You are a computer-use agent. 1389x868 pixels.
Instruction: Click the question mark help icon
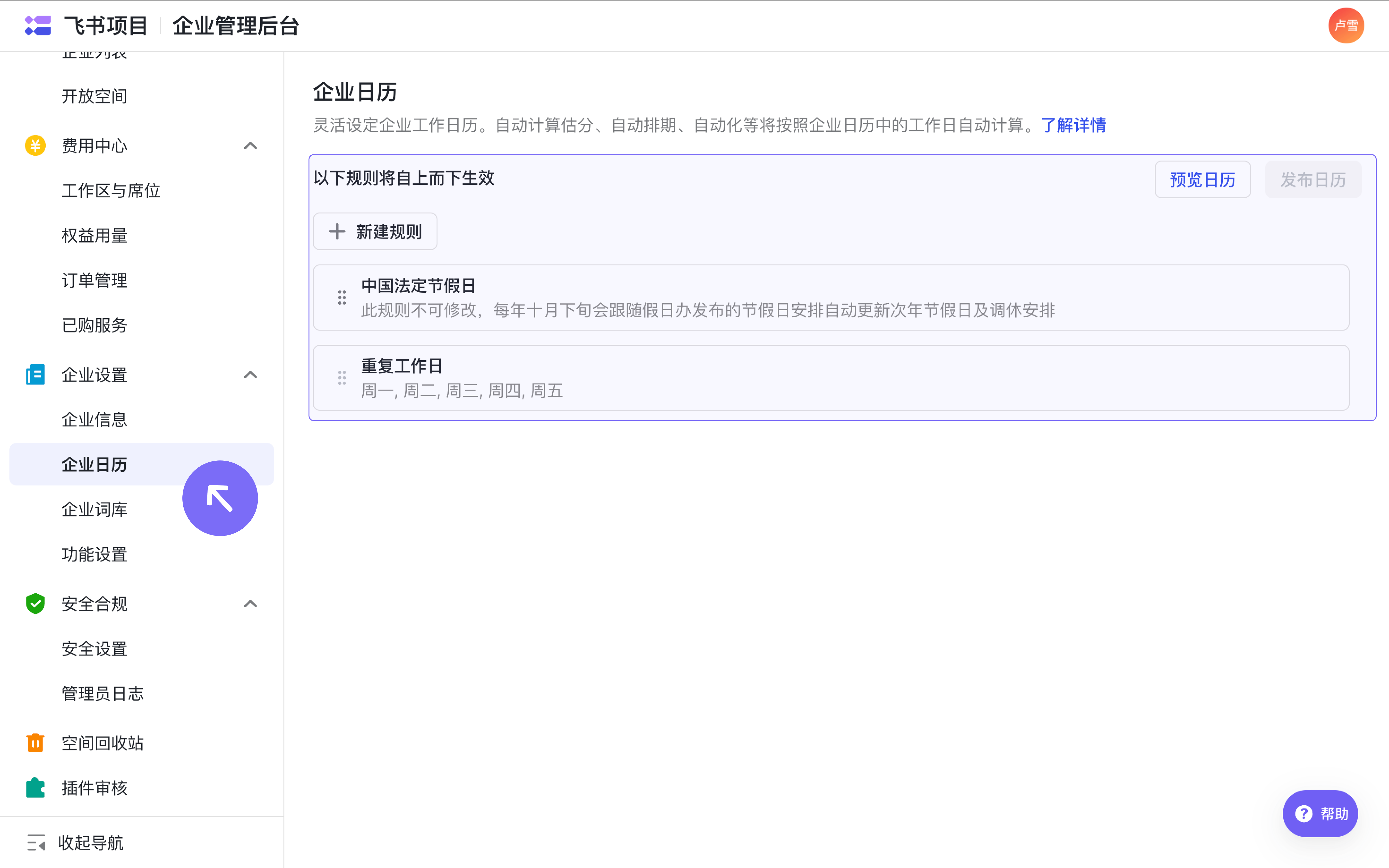(1303, 813)
